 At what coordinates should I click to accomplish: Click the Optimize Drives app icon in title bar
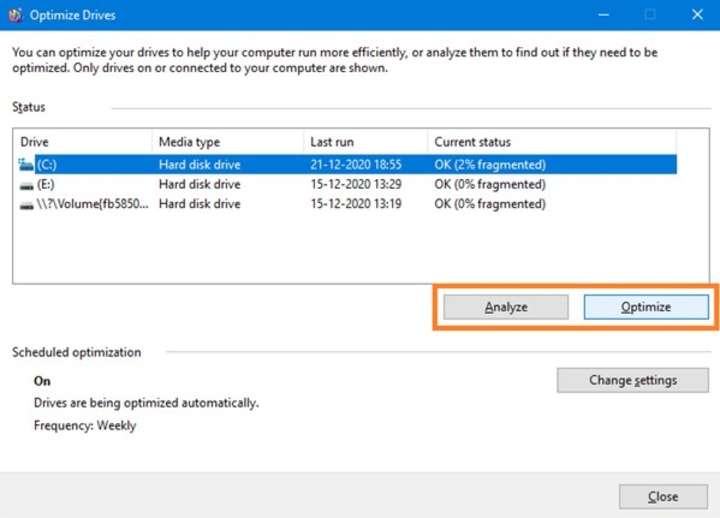coord(16,15)
